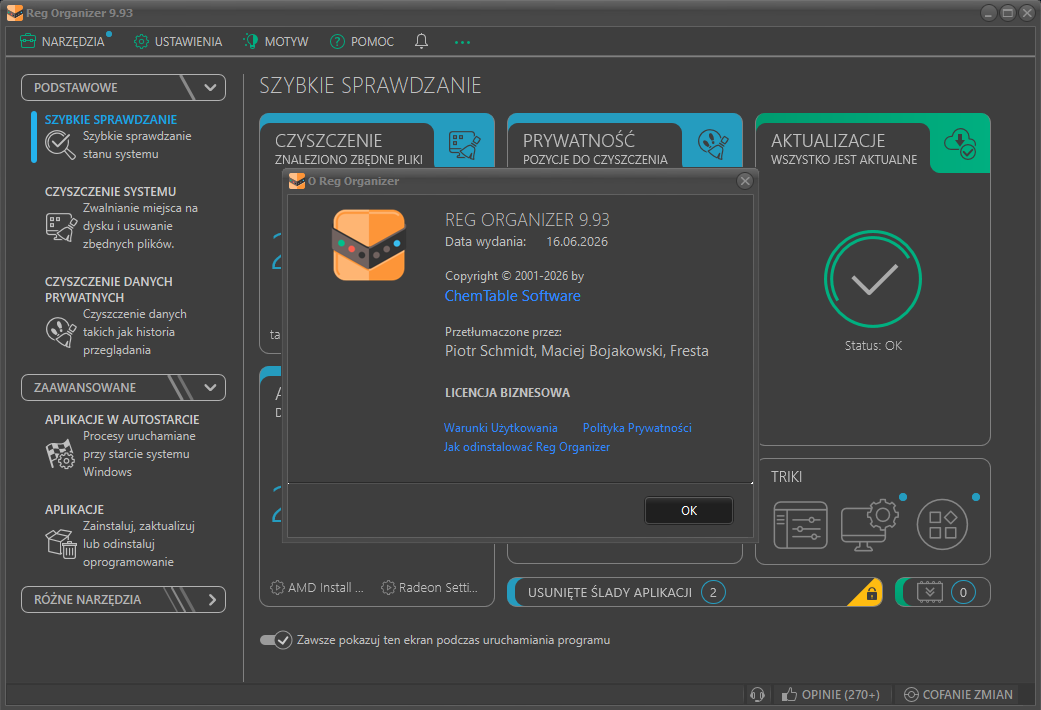Click the Reg Organizer title bar icon
Viewport: 1041px width, 710px height.
click(x=15, y=13)
